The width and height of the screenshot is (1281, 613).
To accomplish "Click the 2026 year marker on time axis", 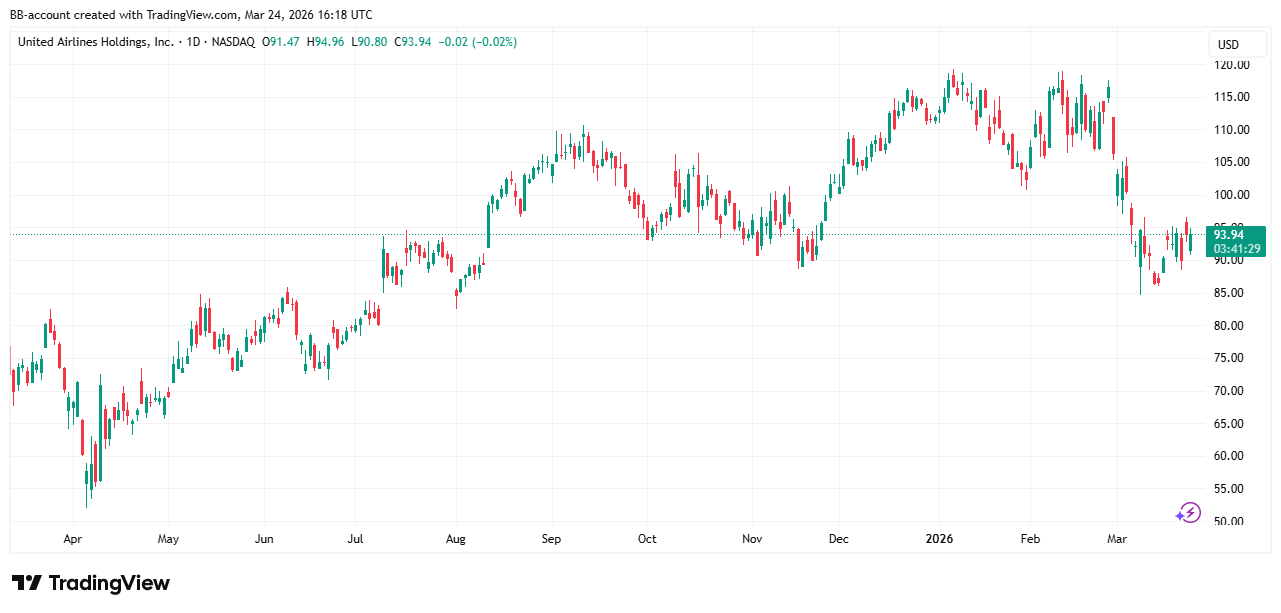I will (x=939, y=539).
